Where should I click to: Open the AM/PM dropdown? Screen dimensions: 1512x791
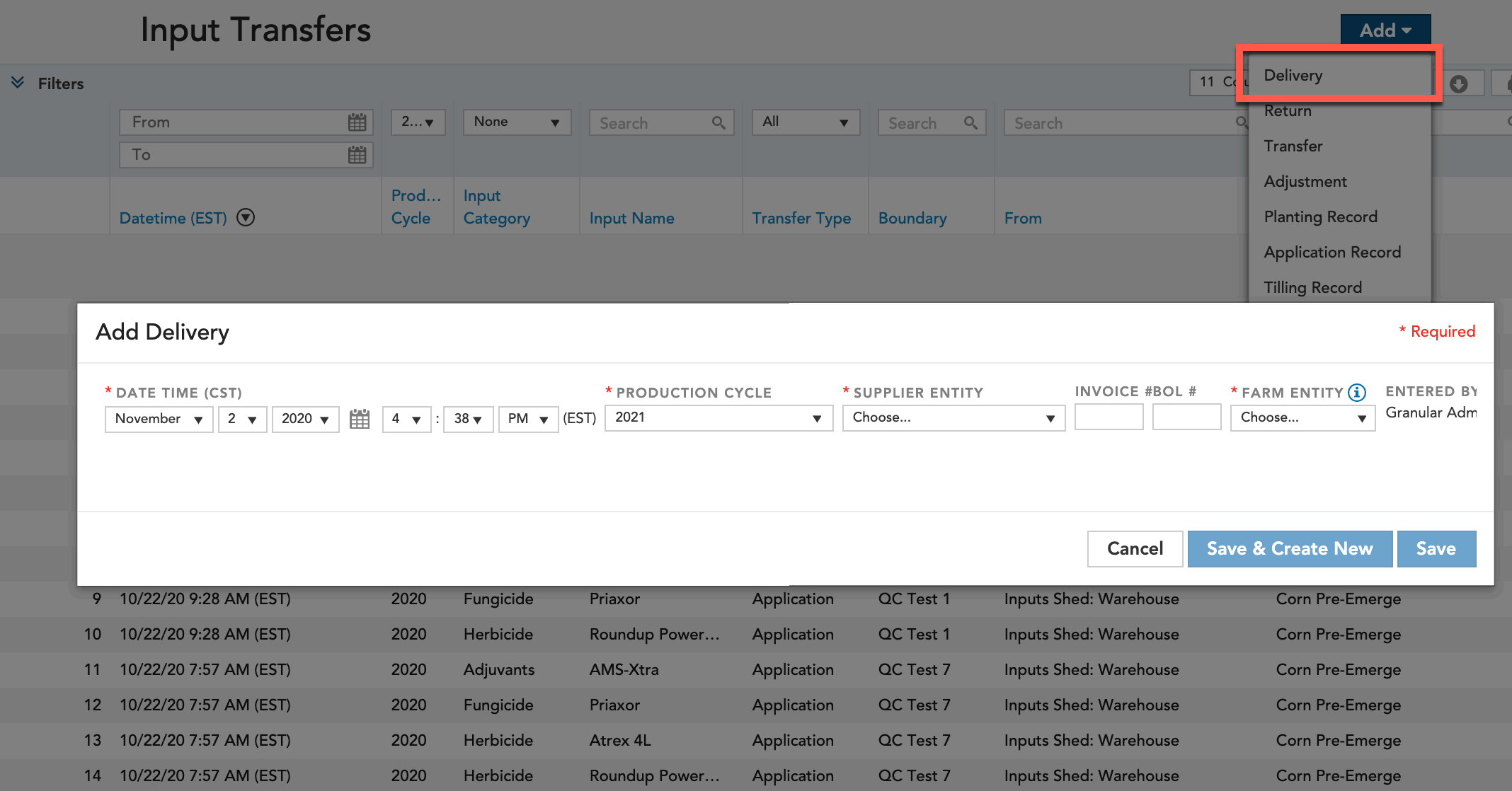click(x=528, y=419)
